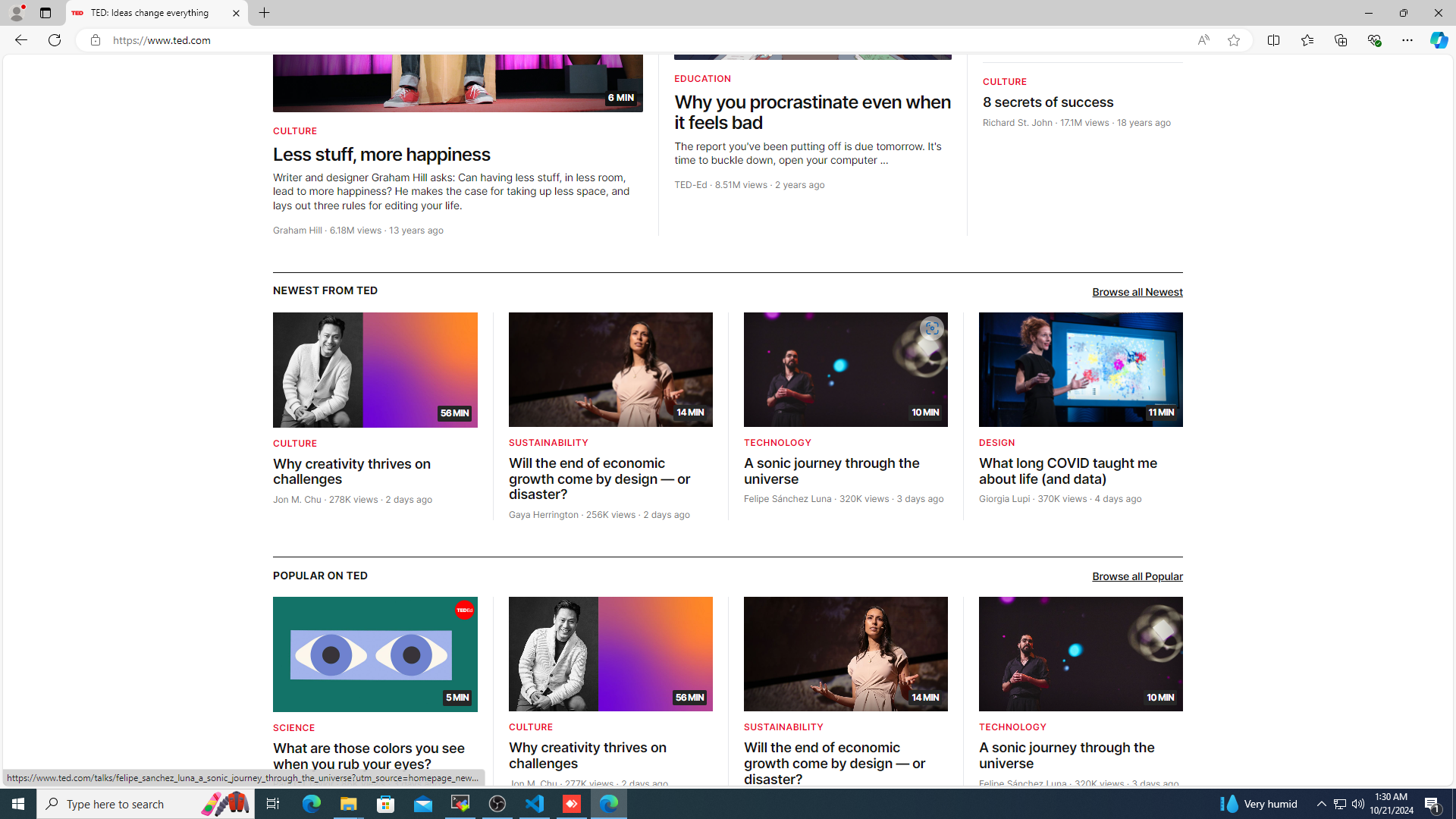
Task: Open the Windows Start menu
Action: click(18, 804)
